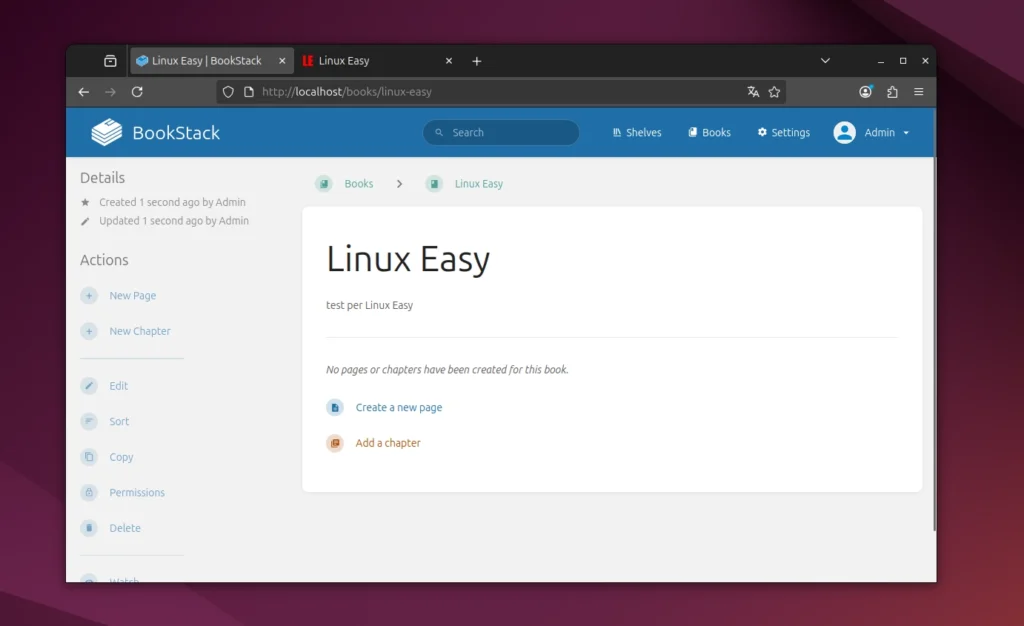Screen dimensions: 1024x626
Task: Select the Copy action icon
Action: [x=89, y=457]
